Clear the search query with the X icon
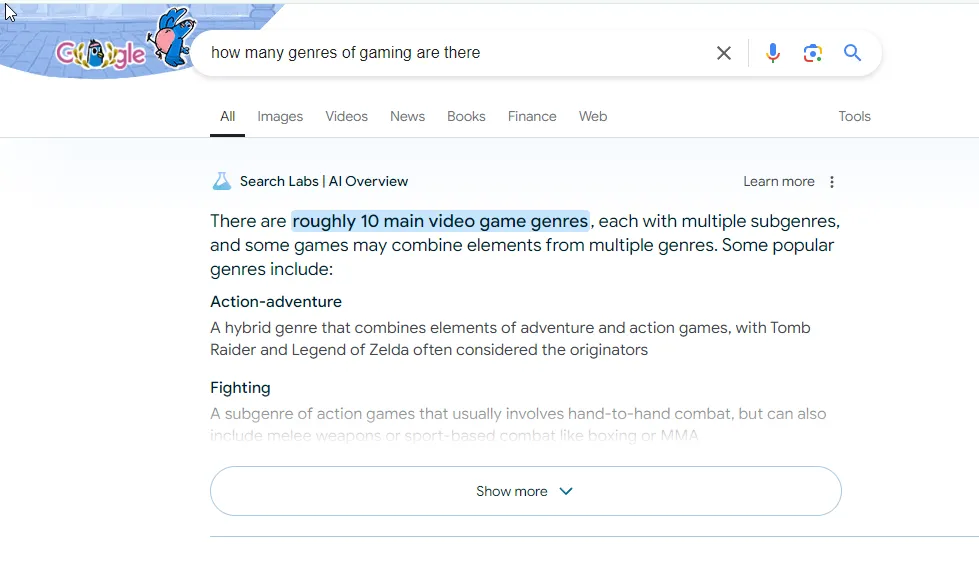This screenshot has height=564, width=979. pos(724,53)
